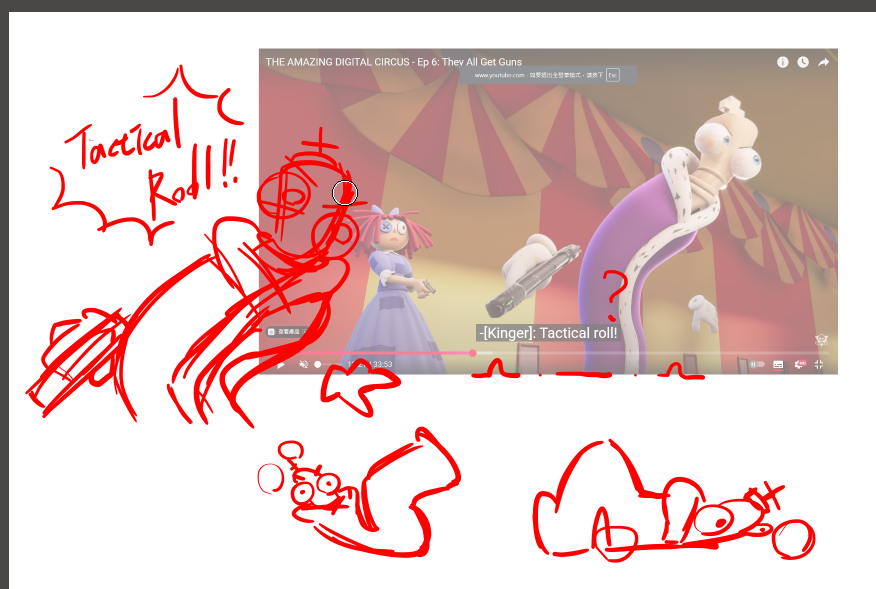876x589 pixels.
Task: Unmute the video with the speaker icon
Action: point(304,364)
